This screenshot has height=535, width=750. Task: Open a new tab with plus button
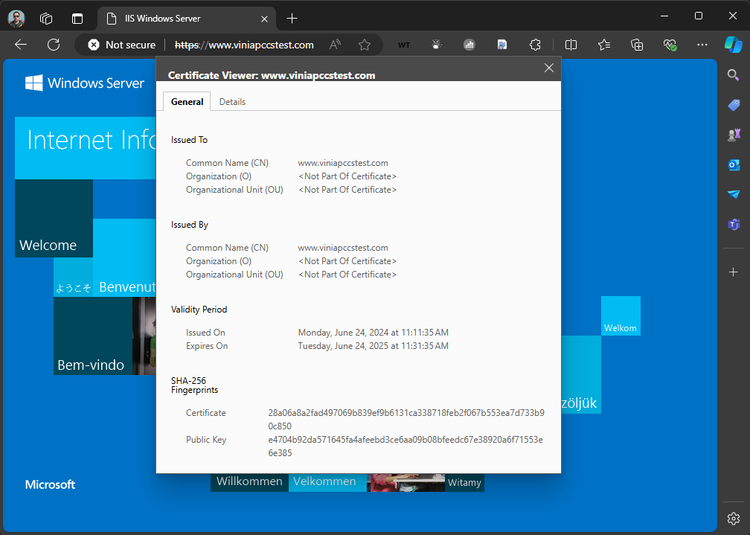tap(292, 19)
